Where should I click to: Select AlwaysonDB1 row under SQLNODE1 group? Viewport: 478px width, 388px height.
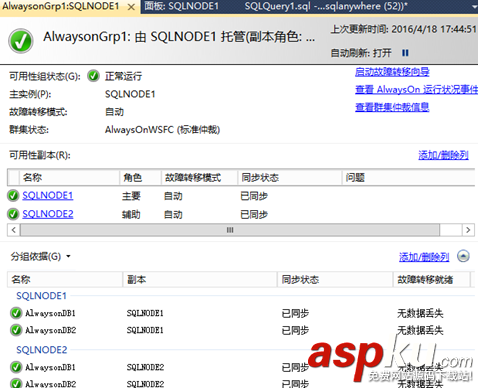pyautogui.click(x=241, y=313)
